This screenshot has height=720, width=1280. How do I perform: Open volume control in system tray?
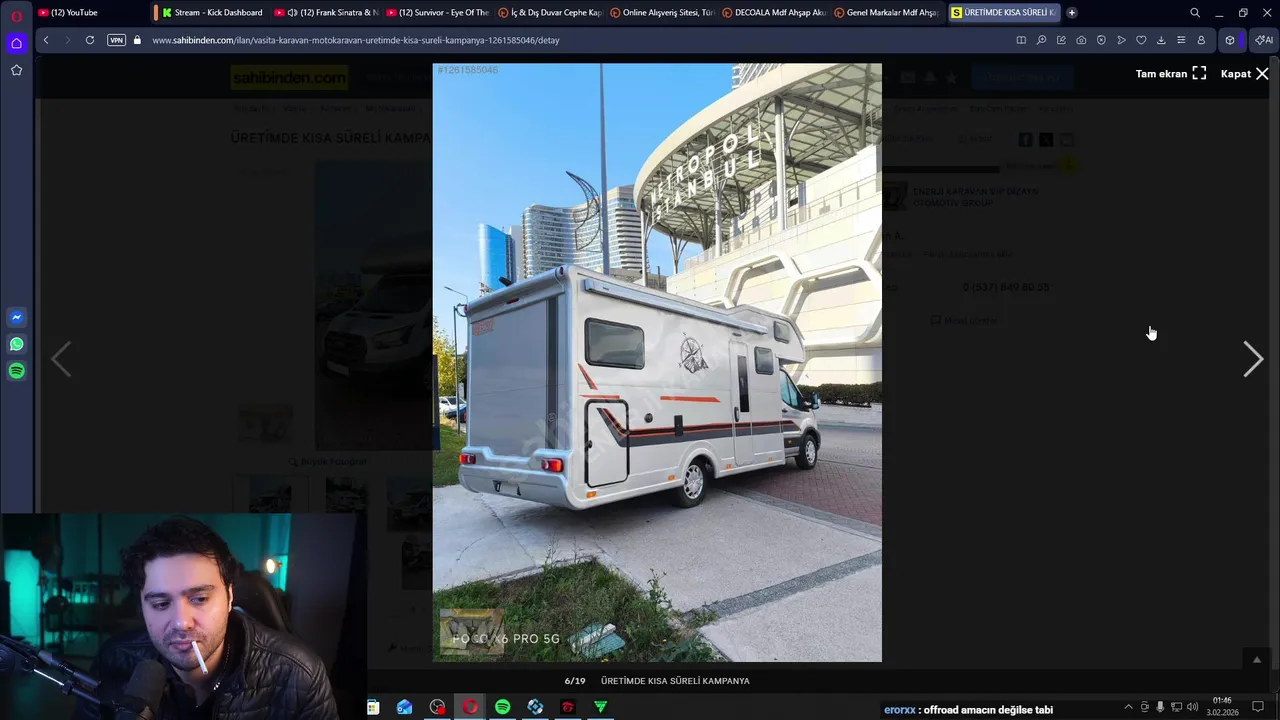1192,707
